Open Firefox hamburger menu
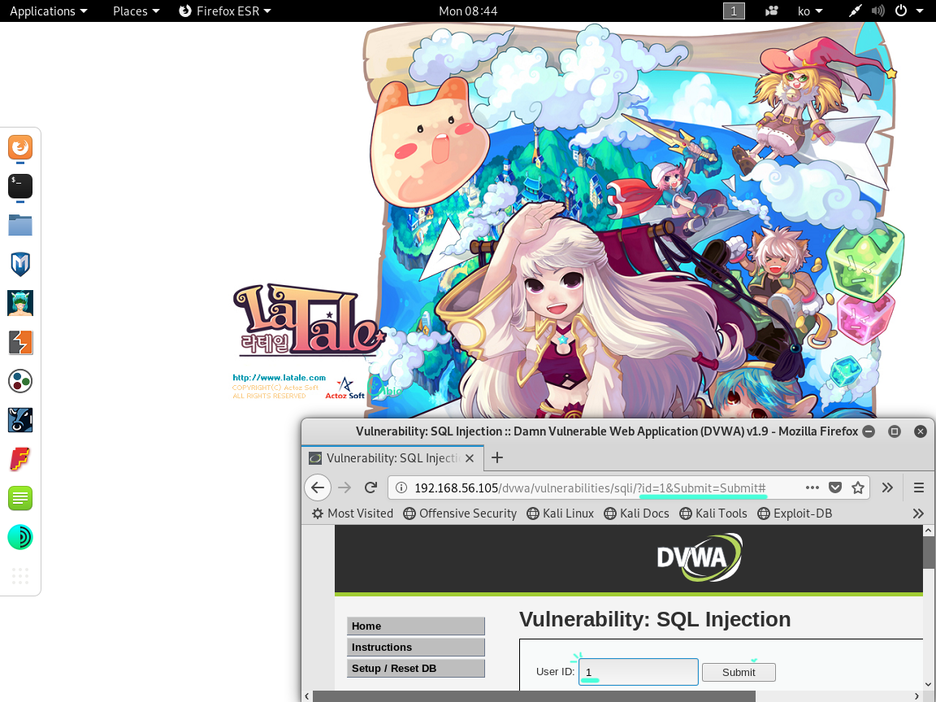936x702 pixels. tap(919, 488)
